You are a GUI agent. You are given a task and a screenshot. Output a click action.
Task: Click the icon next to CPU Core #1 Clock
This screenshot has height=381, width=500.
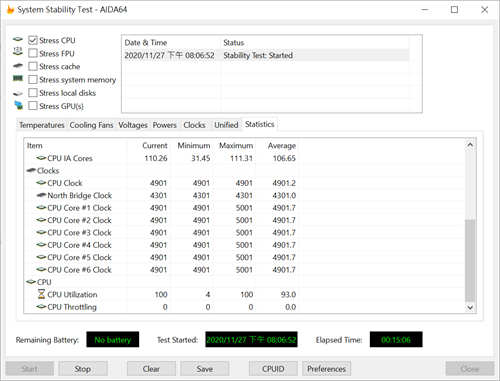[x=41, y=208]
